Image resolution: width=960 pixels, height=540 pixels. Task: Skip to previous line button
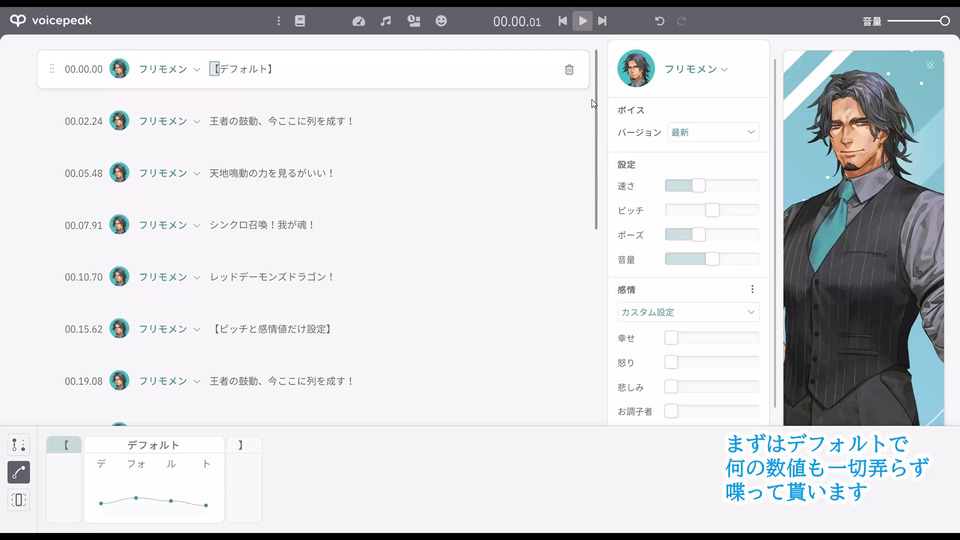pyautogui.click(x=562, y=21)
